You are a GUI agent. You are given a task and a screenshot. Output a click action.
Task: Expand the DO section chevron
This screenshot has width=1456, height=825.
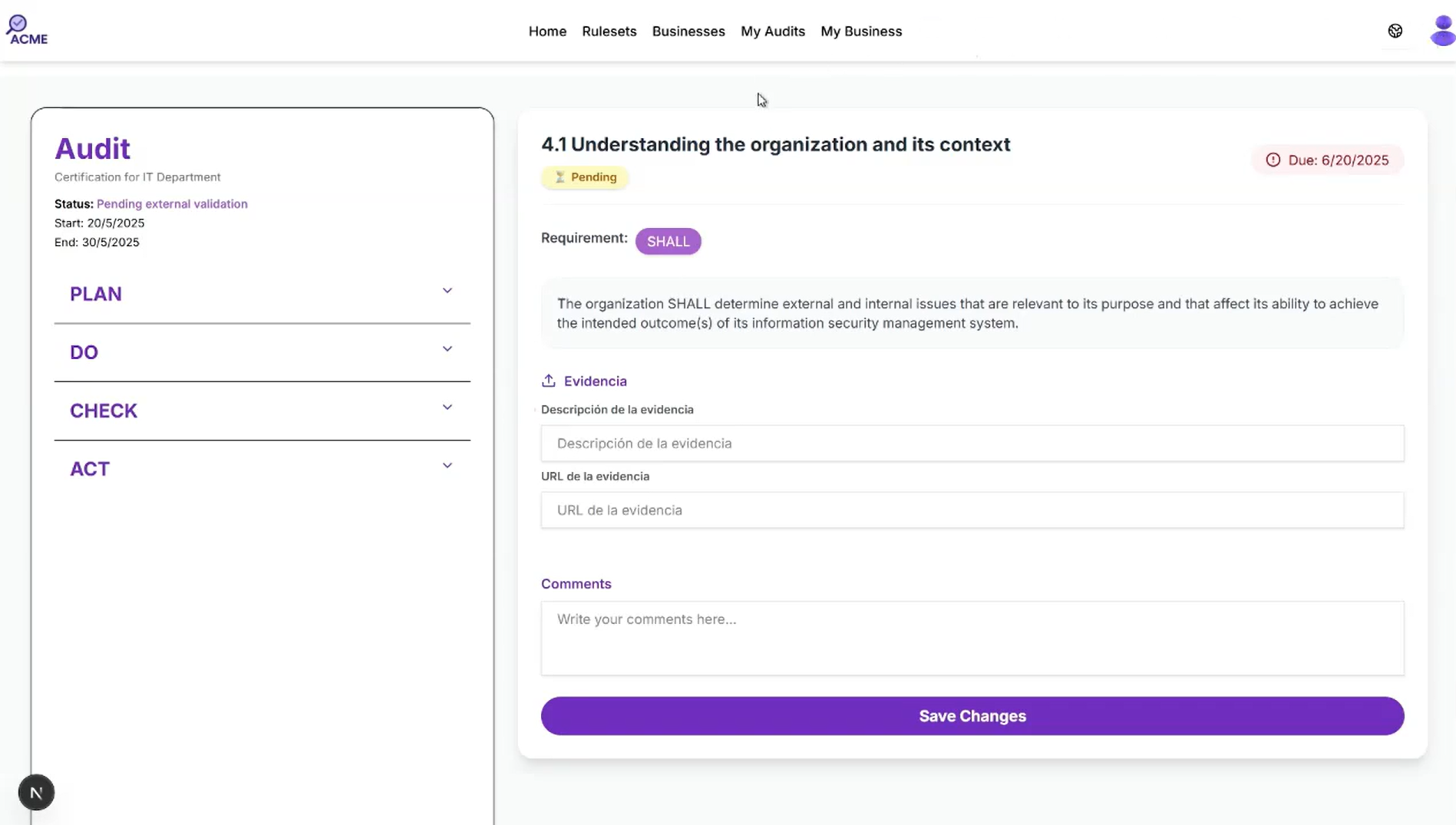[447, 349]
